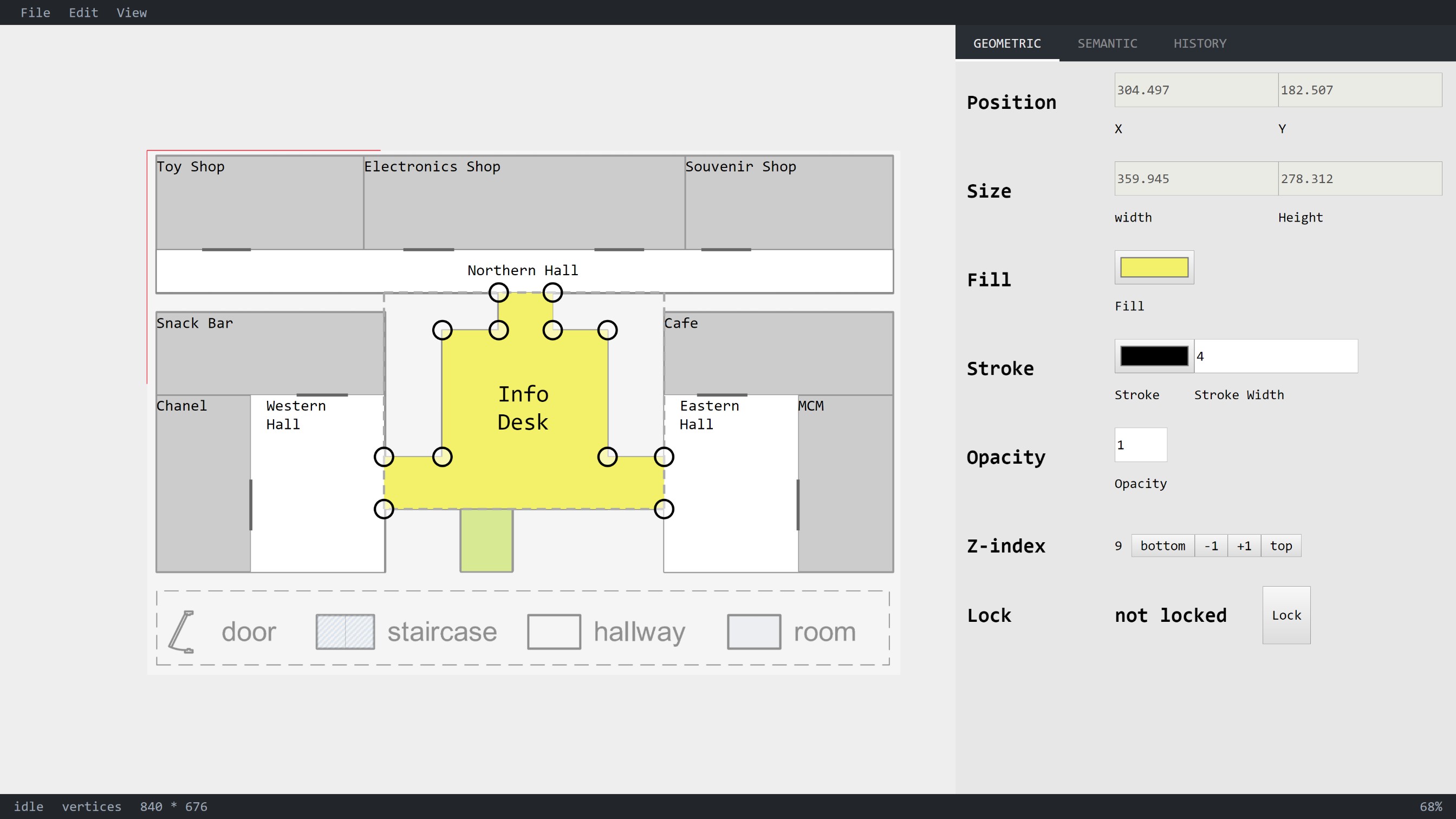Open the View menu

[x=131, y=12]
